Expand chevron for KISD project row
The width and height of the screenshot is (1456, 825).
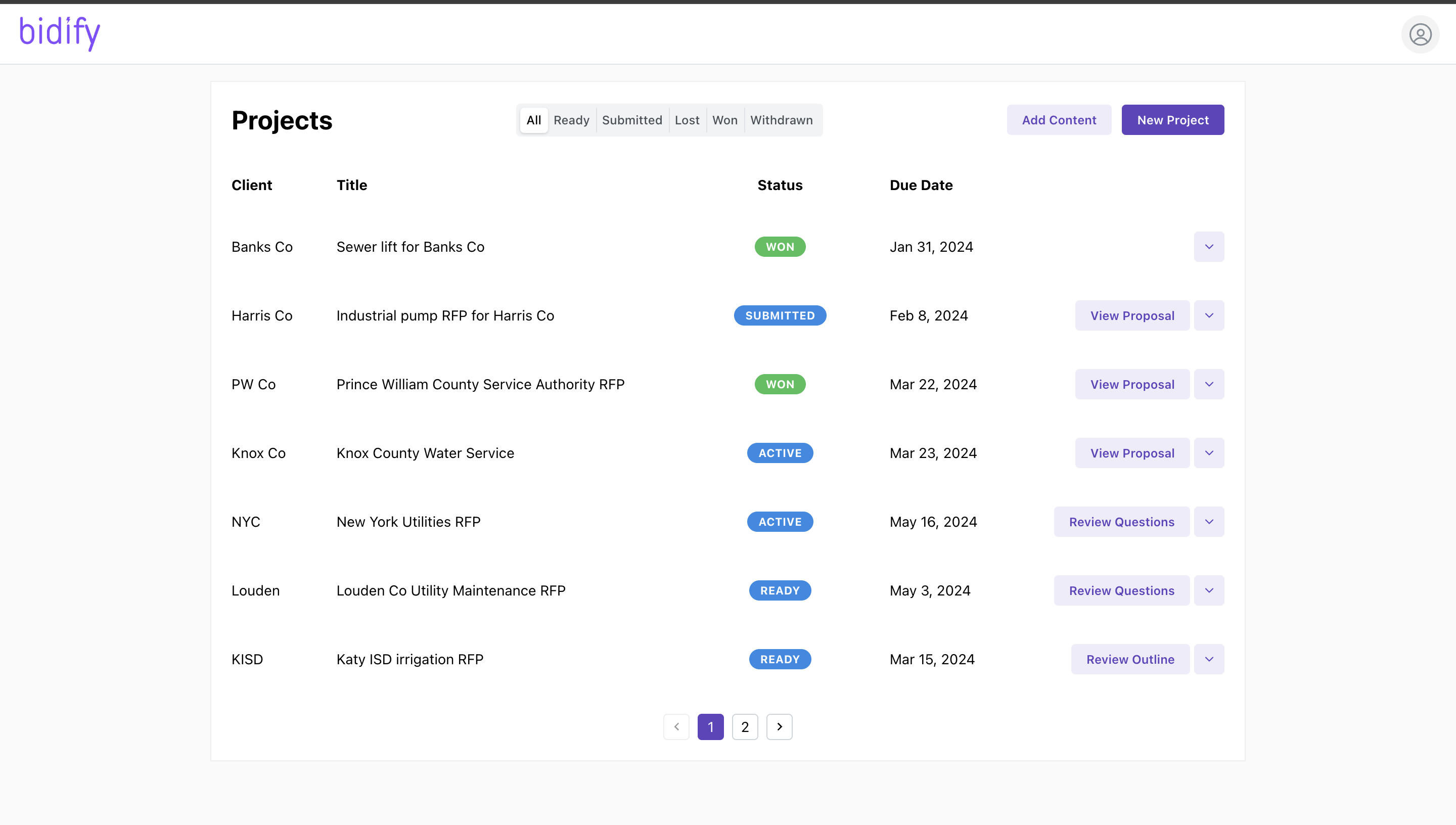(1208, 659)
